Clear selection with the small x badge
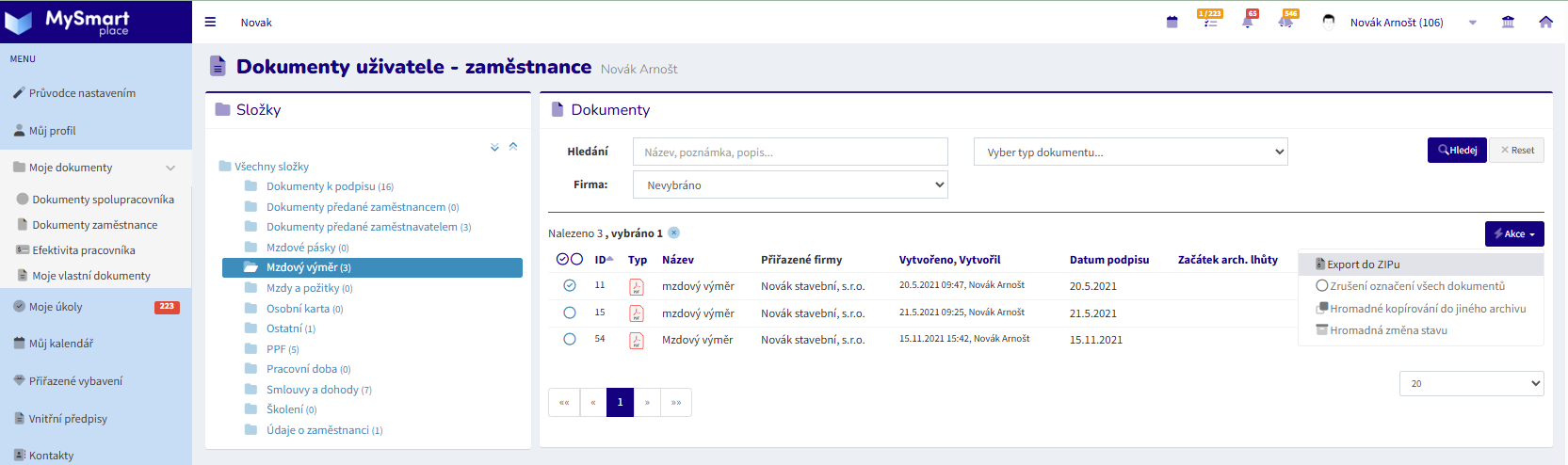The image size is (1568, 465). (674, 232)
